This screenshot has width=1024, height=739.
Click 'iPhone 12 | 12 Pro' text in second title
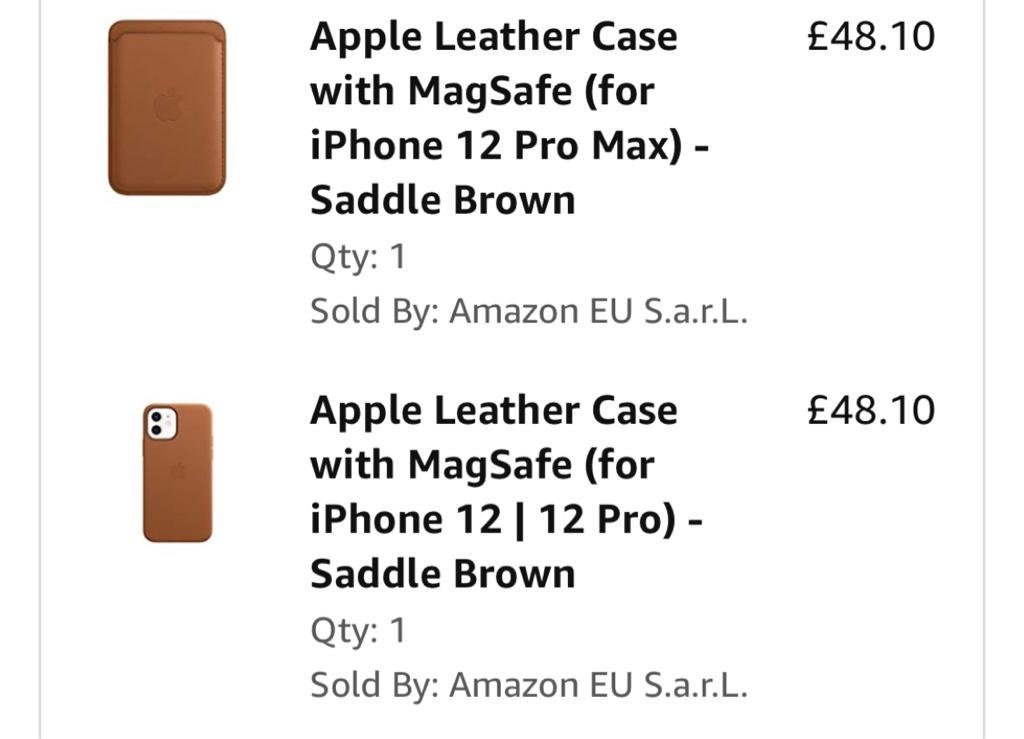(x=492, y=520)
